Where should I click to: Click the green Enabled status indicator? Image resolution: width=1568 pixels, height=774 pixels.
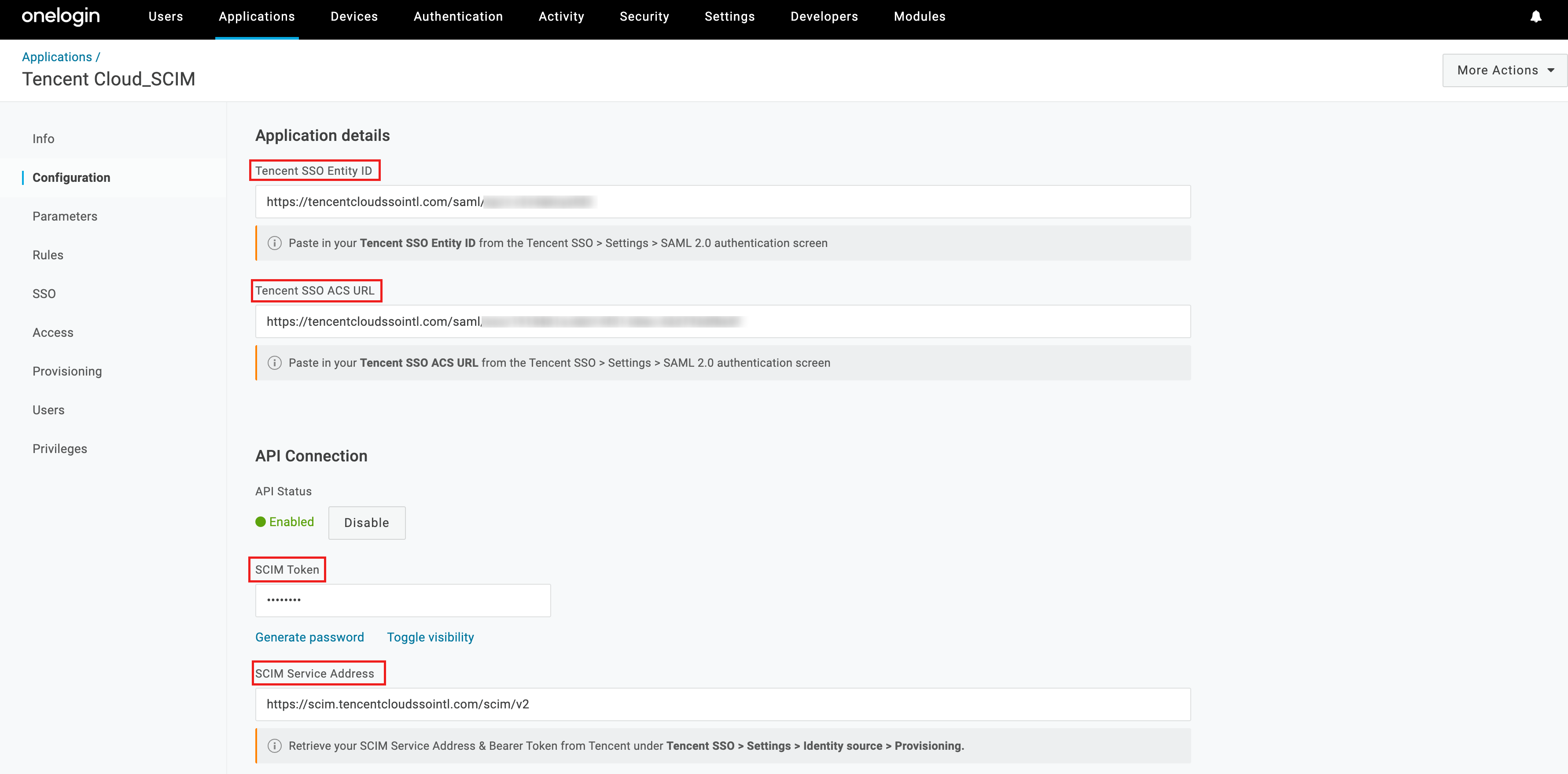tap(285, 522)
